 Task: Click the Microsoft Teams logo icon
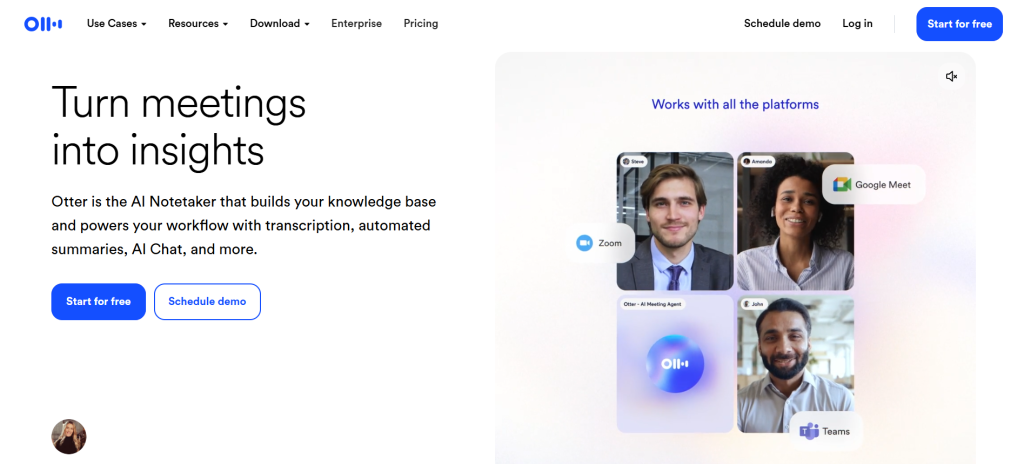[808, 431]
